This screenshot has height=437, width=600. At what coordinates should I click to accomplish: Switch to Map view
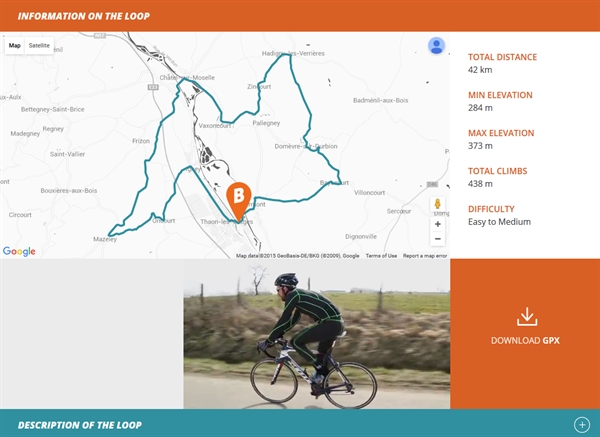(x=15, y=46)
